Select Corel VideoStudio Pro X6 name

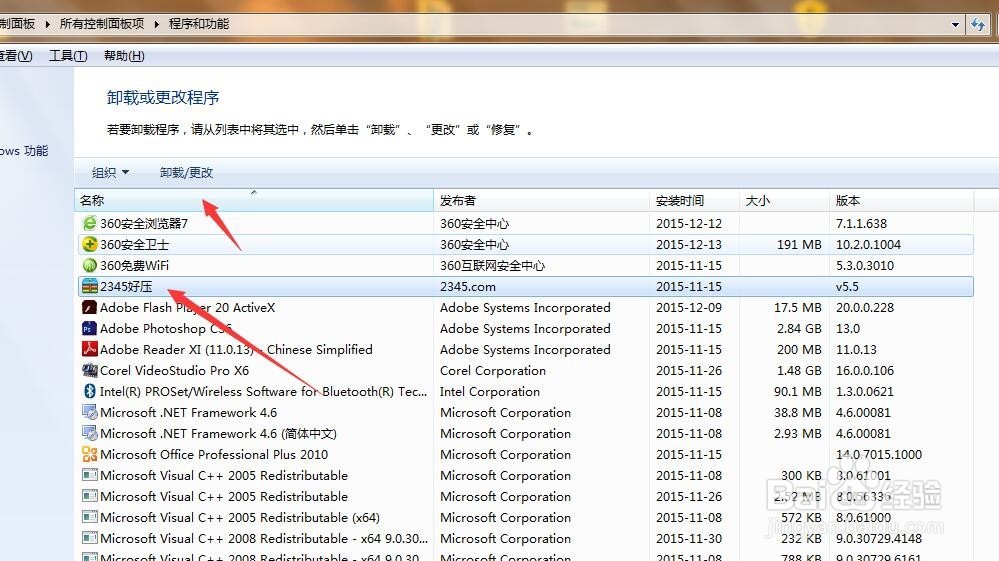point(175,371)
